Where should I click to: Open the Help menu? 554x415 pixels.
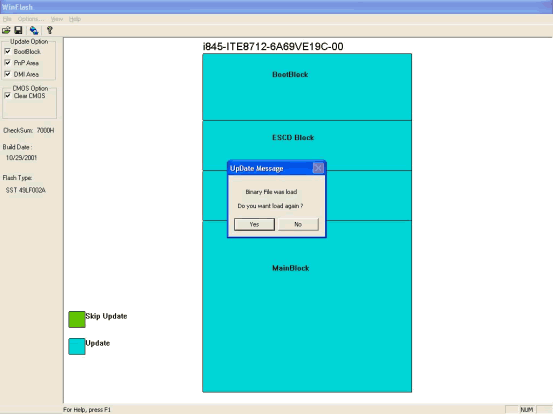[x=75, y=19]
